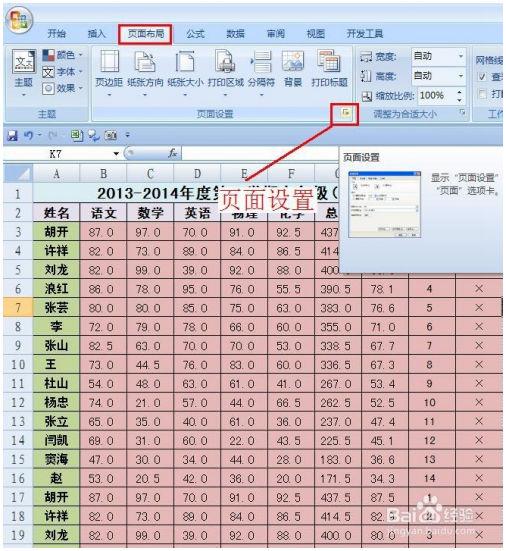Expand the 宽度 width dropdown

point(461,56)
